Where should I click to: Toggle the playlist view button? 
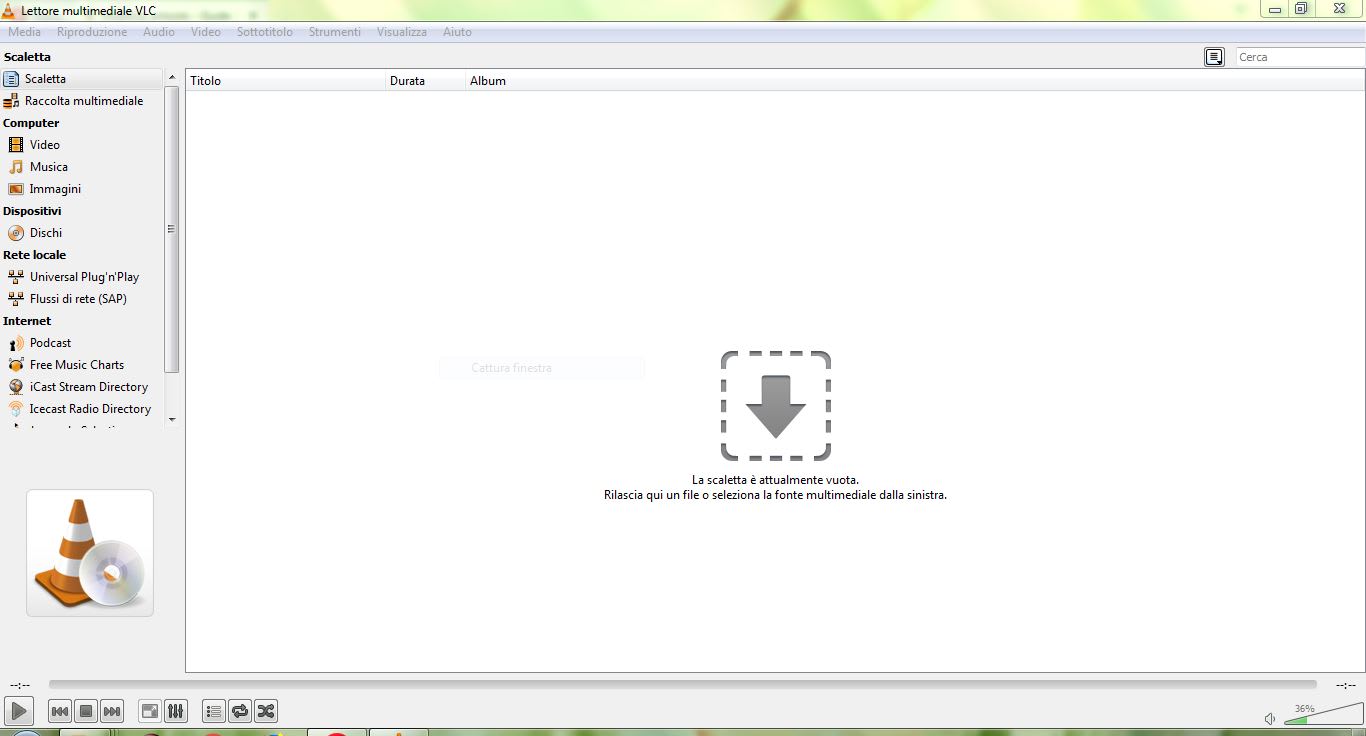214,711
